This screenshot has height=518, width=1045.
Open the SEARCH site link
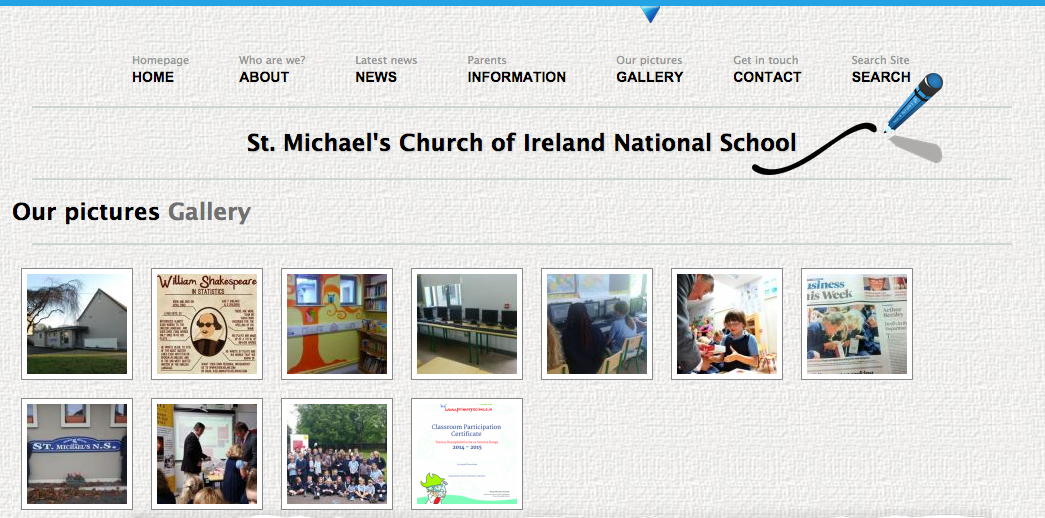click(880, 77)
